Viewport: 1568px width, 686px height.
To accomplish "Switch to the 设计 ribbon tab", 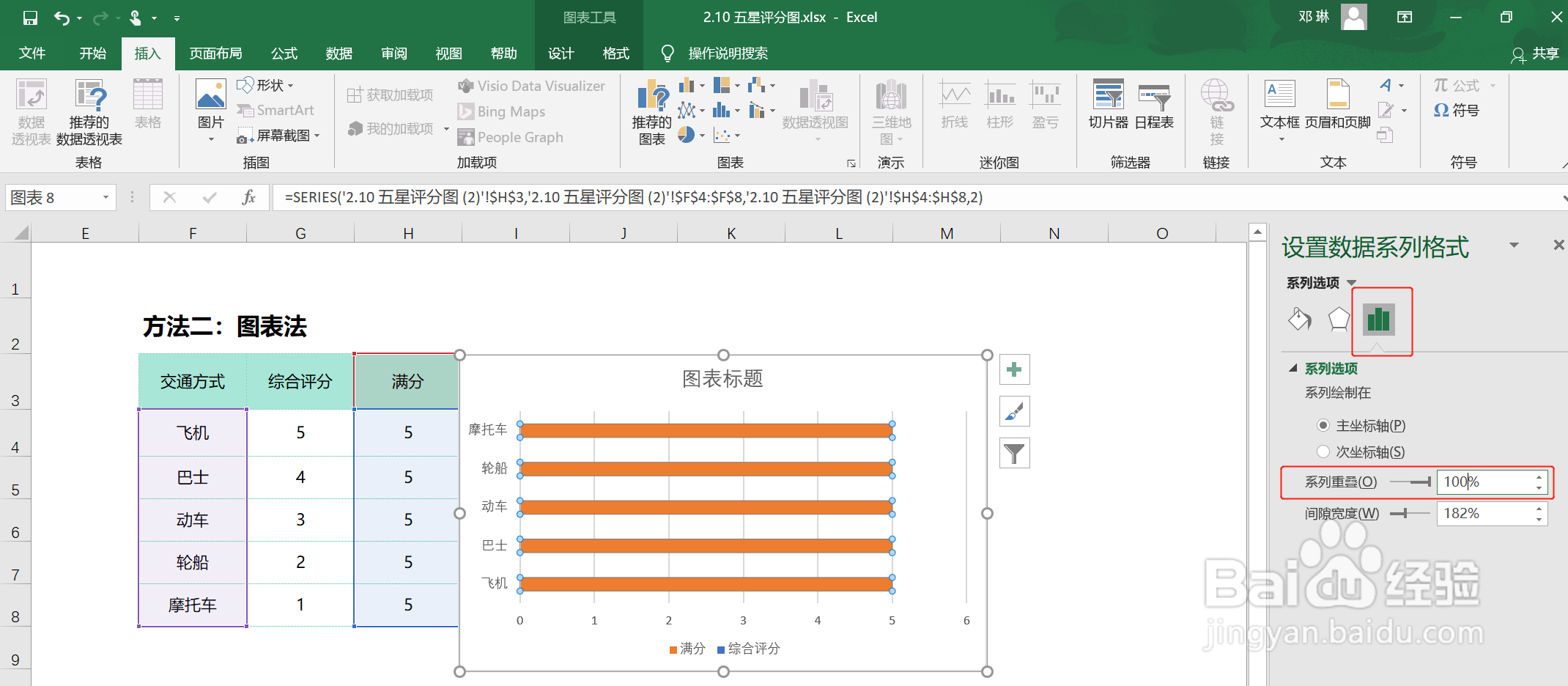I will tap(561, 53).
